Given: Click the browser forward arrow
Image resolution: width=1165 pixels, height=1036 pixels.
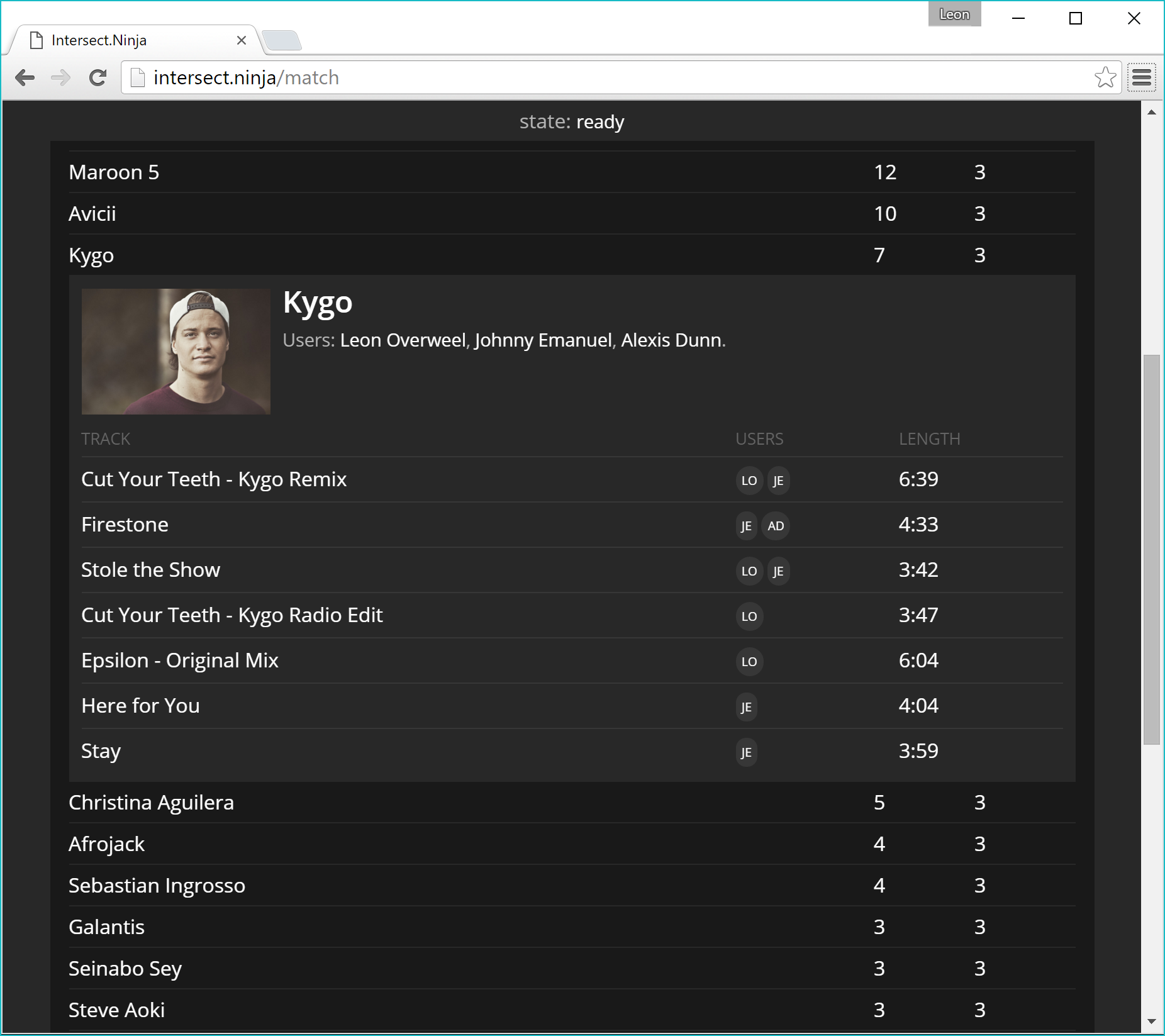Looking at the screenshot, I should coord(61,77).
